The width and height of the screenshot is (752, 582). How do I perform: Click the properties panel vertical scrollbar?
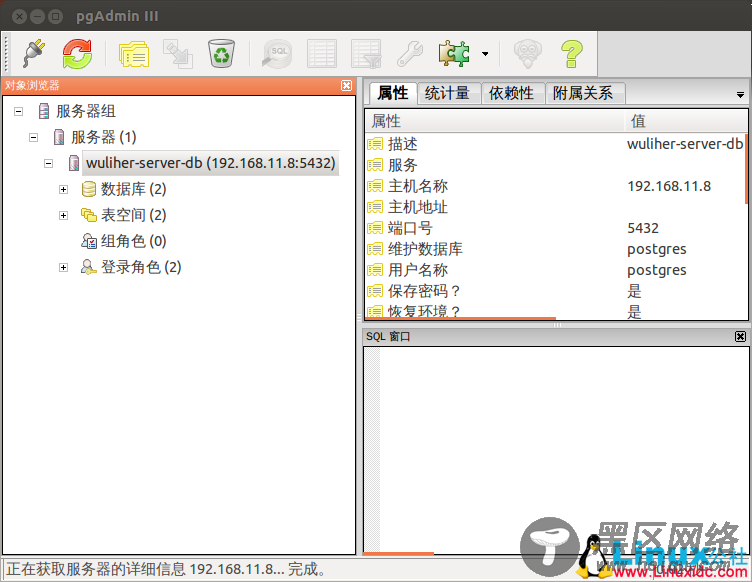746,169
